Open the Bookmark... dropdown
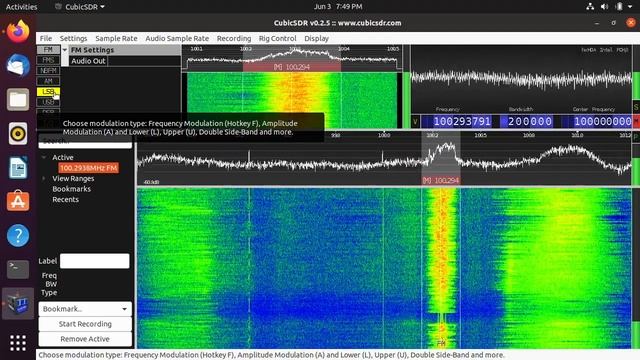Screen dimensions: 640x360 [x=85, y=309]
